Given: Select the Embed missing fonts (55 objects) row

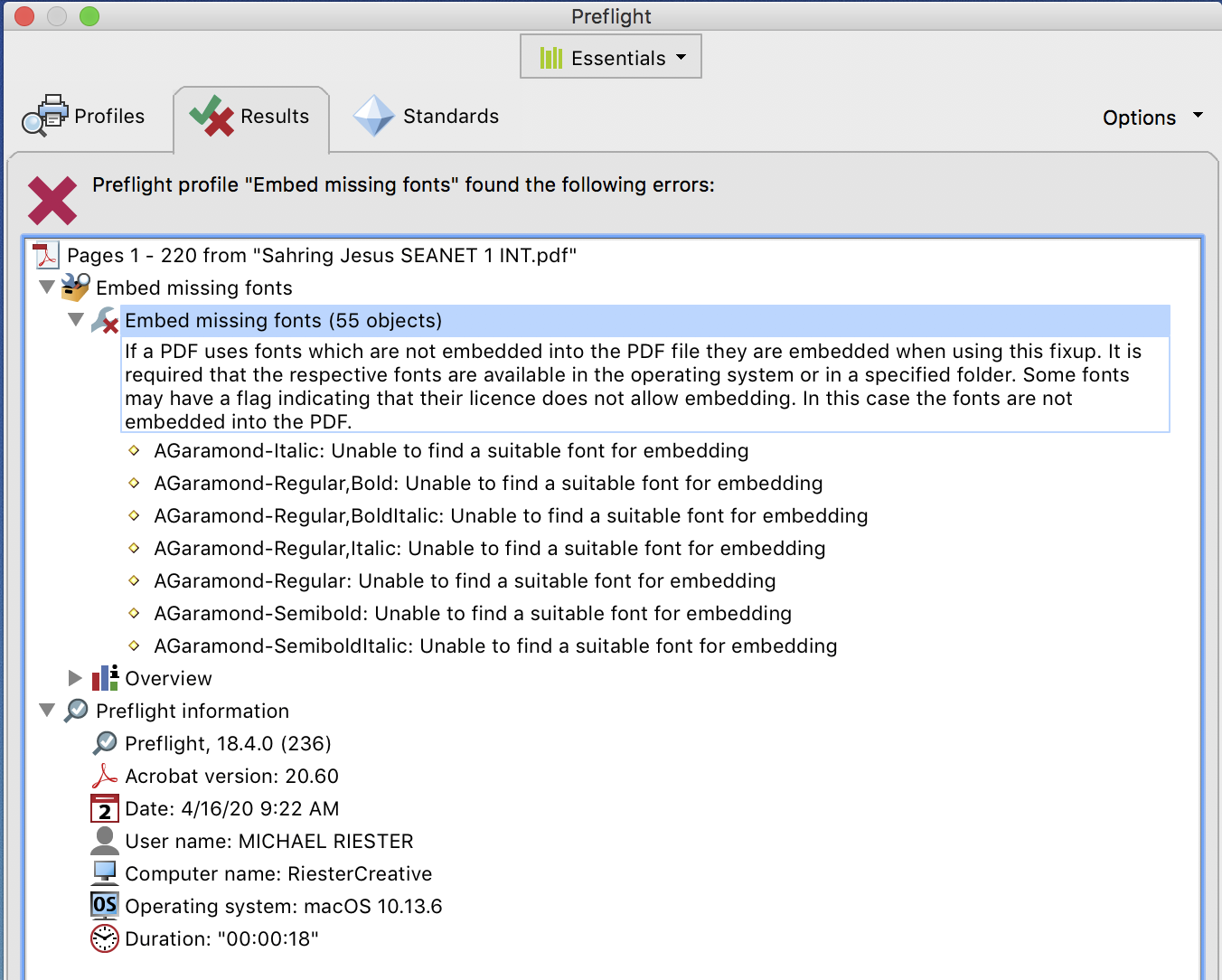Looking at the screenshot, I should point(647,320).
